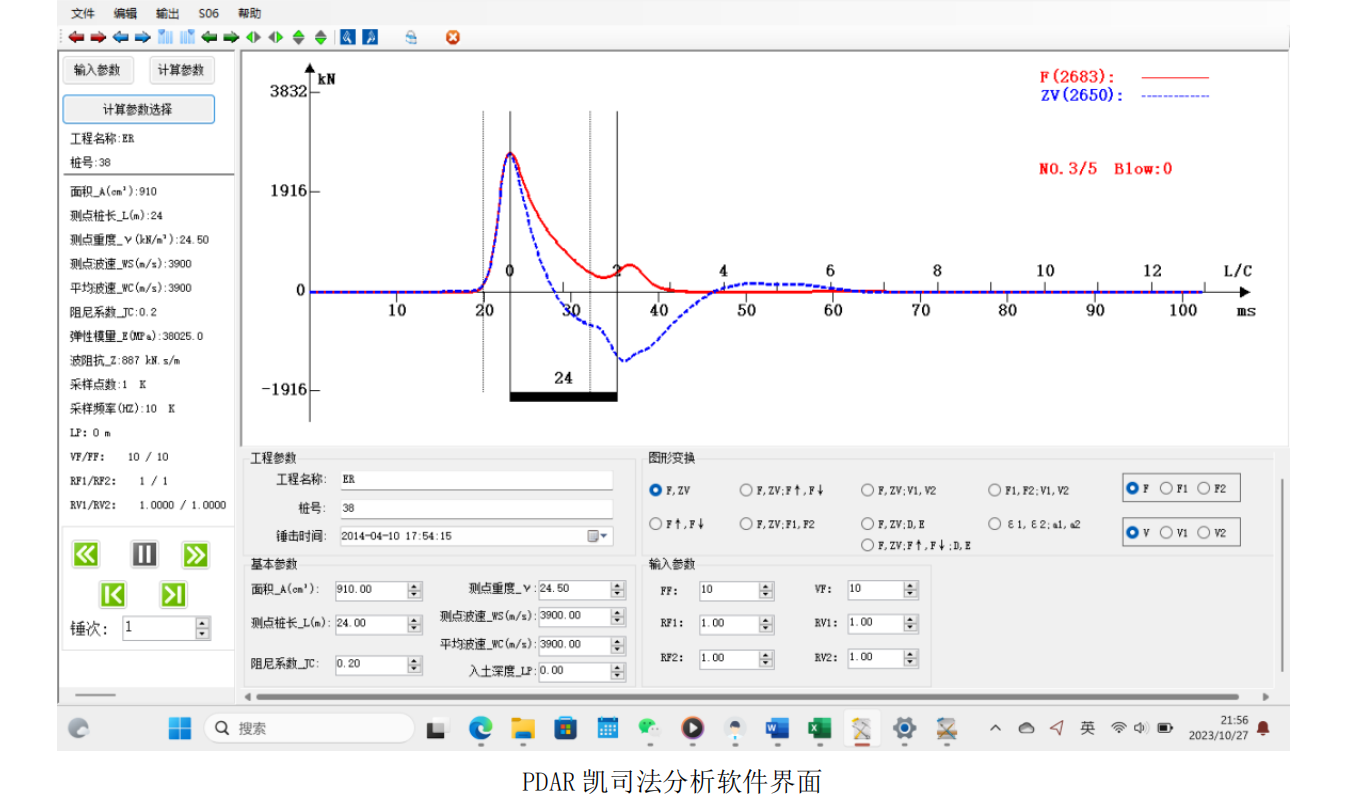Click the 锤次 spinner up arrow
This screenshot has height=804, width=1347.
pos(203,623)
